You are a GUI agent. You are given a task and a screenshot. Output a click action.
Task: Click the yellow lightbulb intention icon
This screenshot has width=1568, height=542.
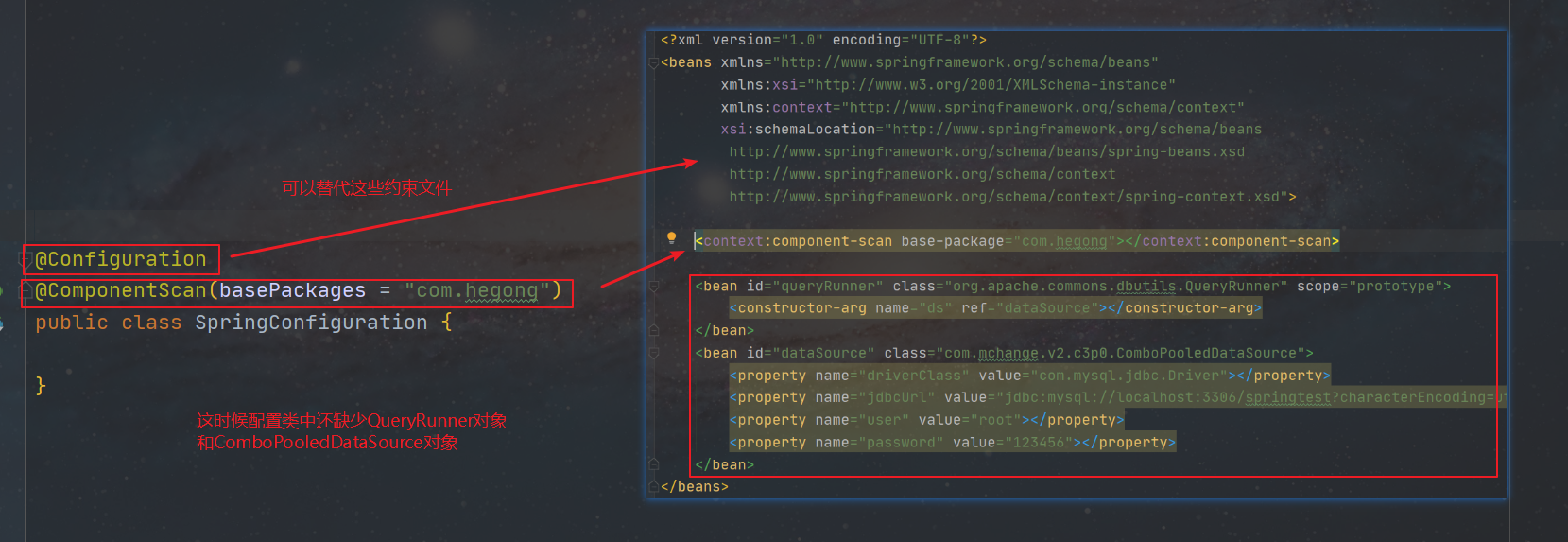[x=671, y=237]
